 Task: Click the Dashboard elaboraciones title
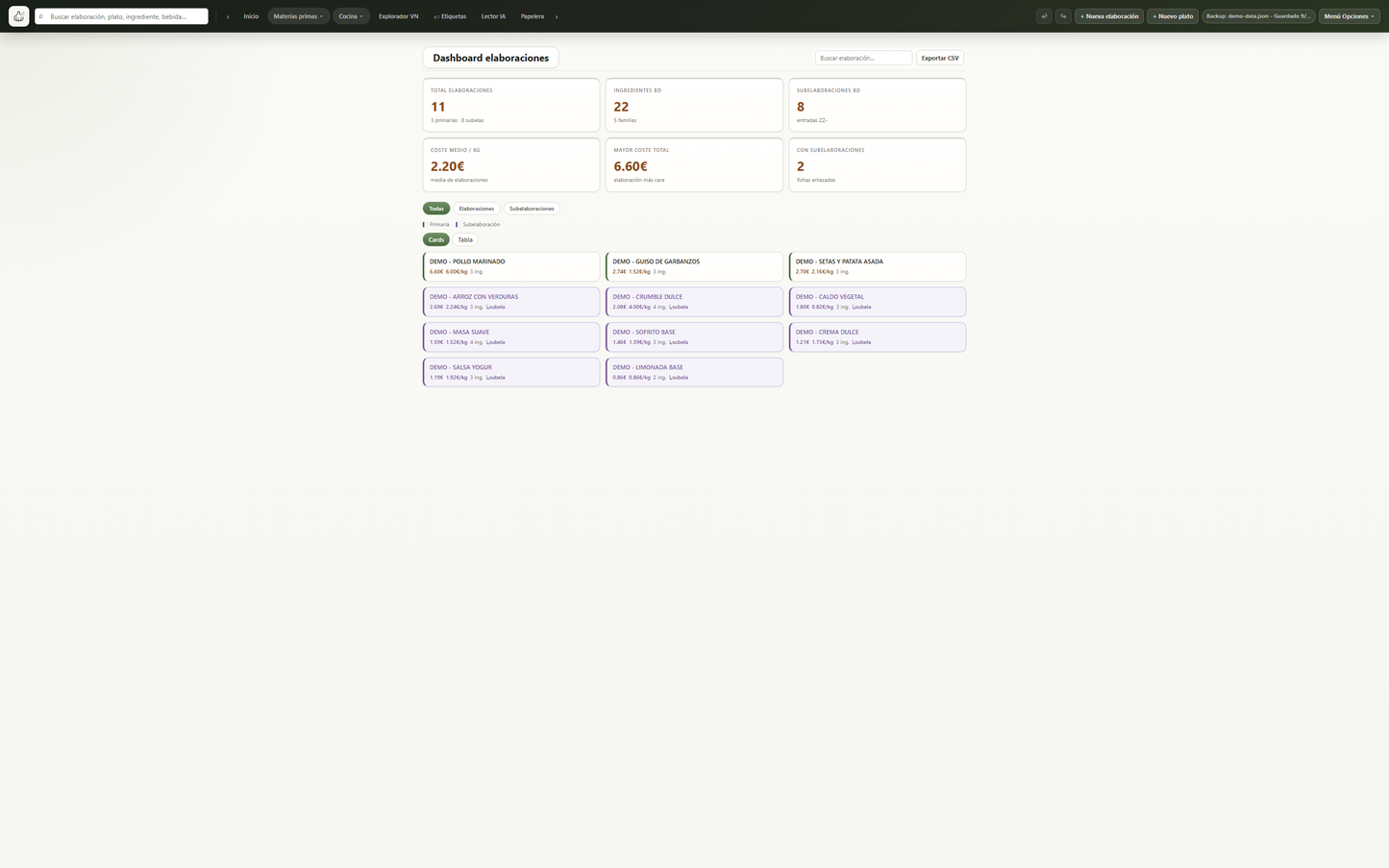pyautogui.click(x=490, y=58)
